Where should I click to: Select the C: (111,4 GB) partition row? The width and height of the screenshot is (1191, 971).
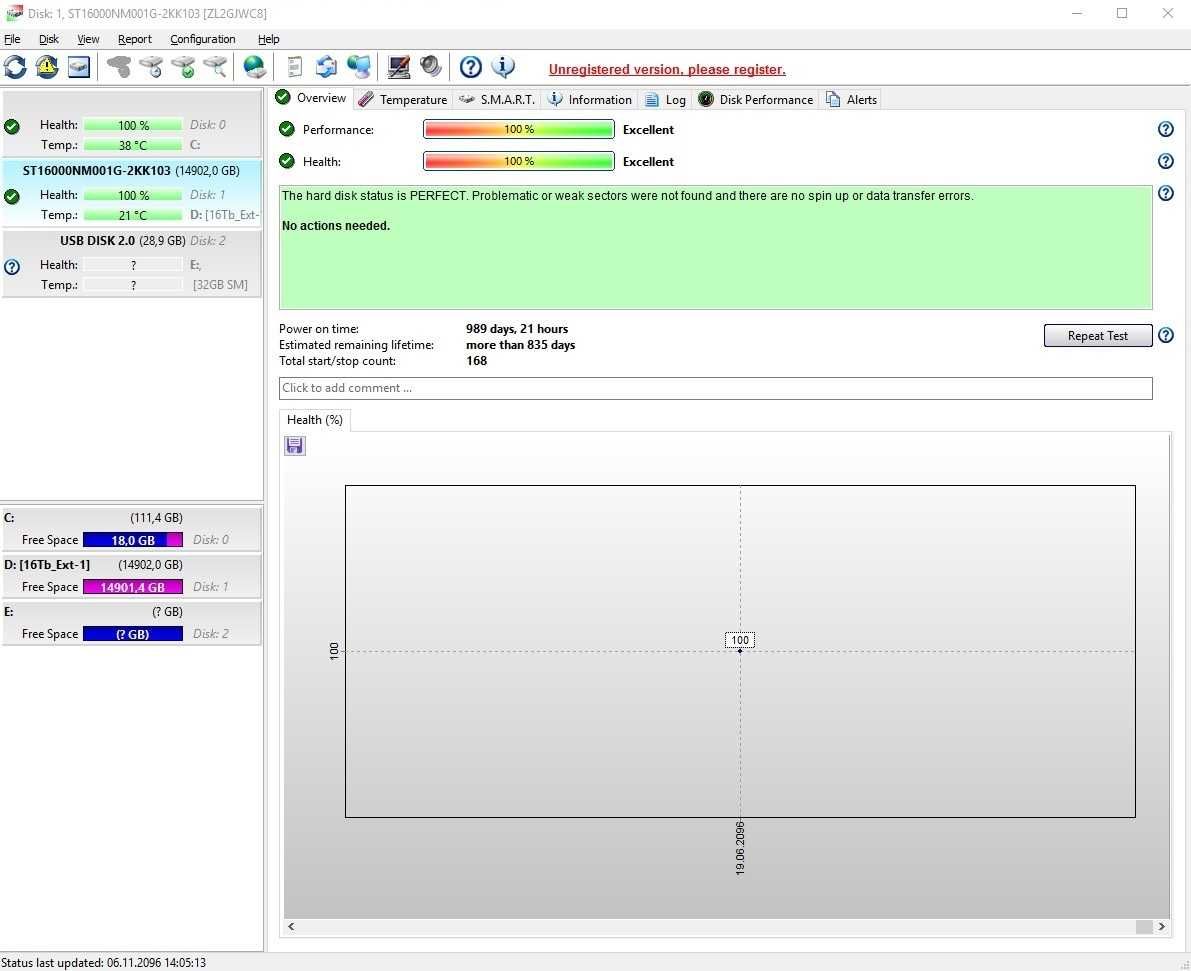point(131,529)
